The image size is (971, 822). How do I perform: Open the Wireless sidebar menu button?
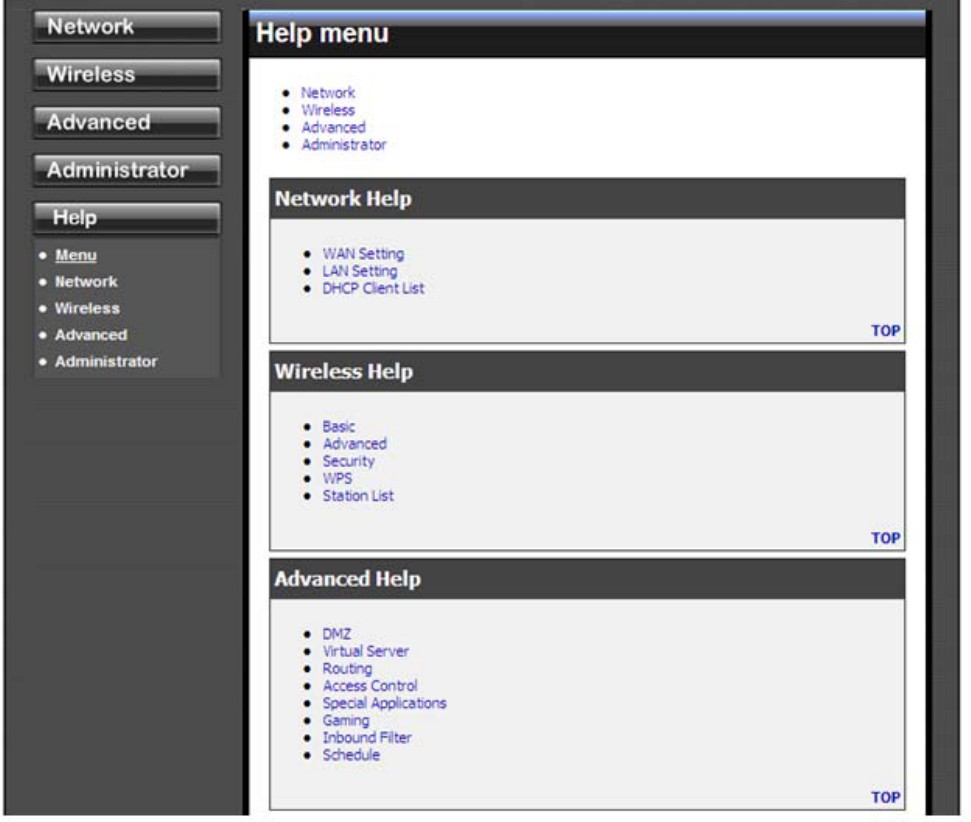126,74
